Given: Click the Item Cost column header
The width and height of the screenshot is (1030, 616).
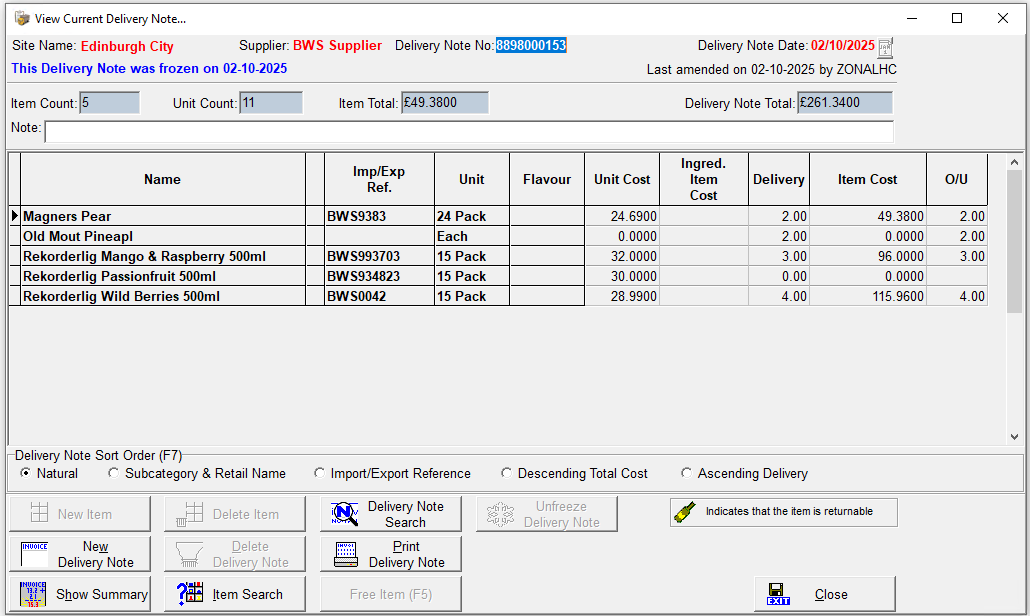Looking at the screenshot, I should [x=867, y=180].
